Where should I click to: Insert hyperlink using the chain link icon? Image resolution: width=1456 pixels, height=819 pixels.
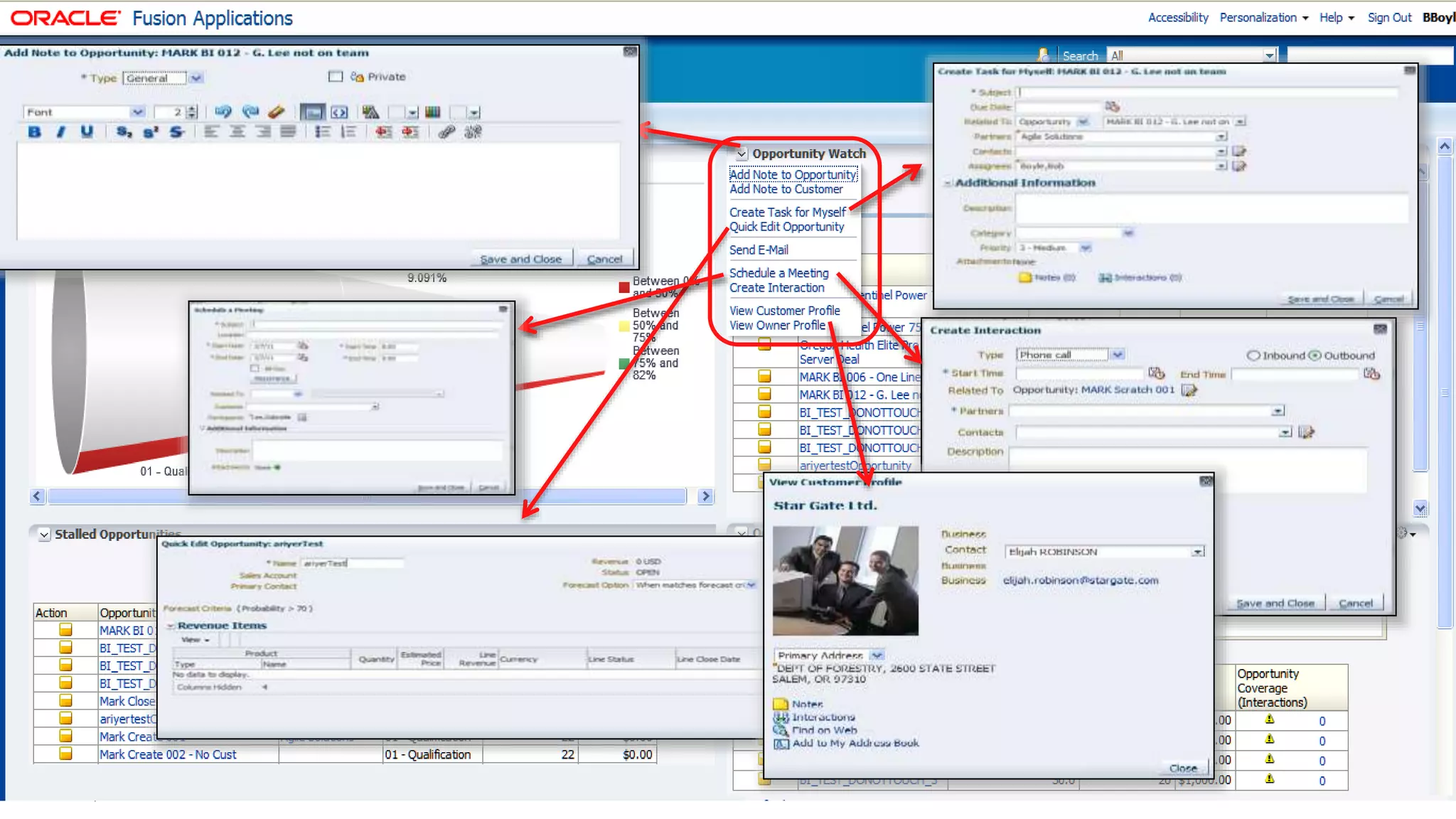[446, 132]
